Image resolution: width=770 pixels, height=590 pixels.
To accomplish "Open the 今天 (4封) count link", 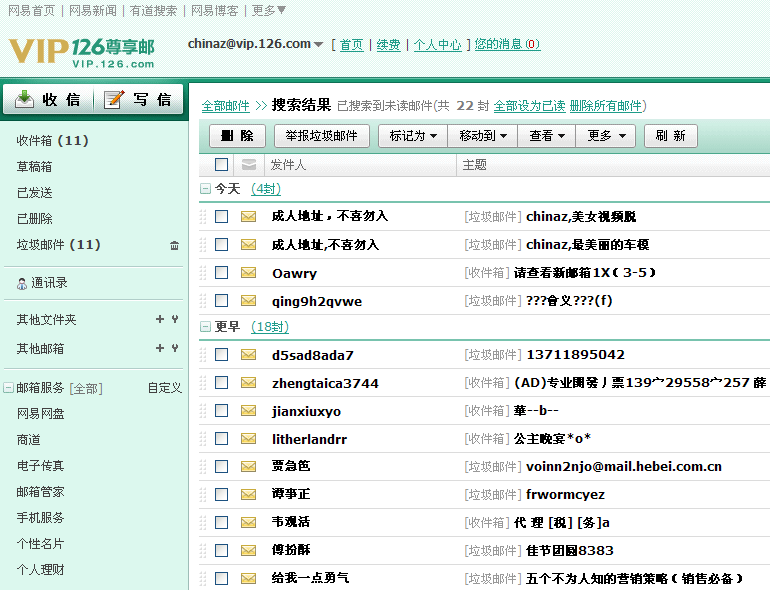I will (266, 189).
